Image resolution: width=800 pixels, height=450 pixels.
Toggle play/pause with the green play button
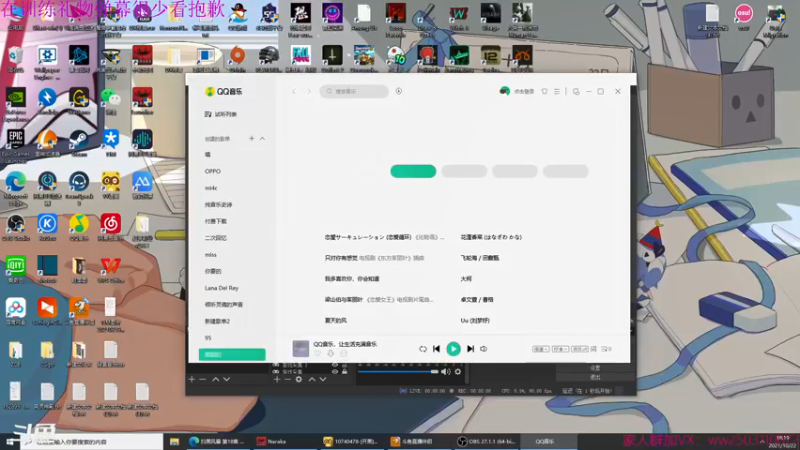coord(453,349)
